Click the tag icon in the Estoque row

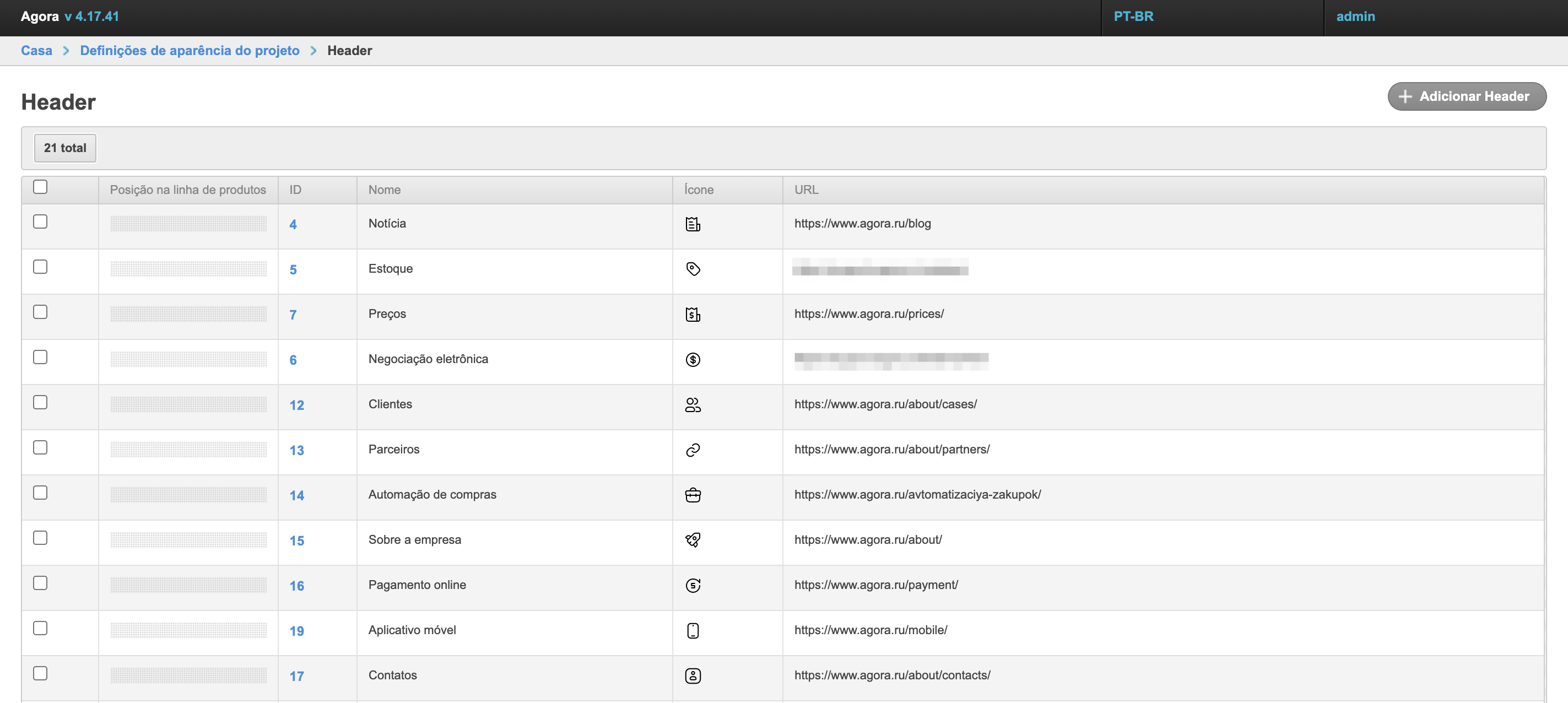point(693,269)
